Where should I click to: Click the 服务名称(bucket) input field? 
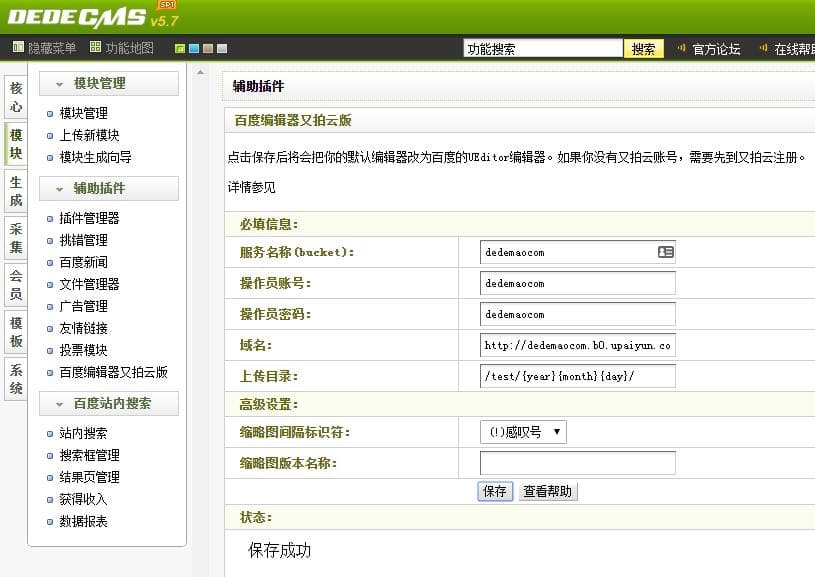click(x=577, y=252)
